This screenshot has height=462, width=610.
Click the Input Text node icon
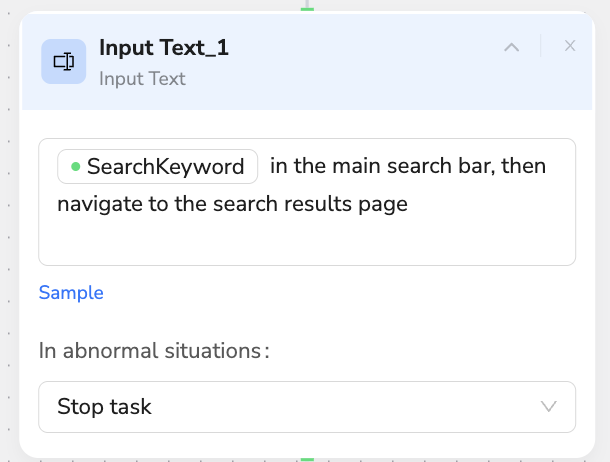pyautogui.click(x=64, y=61)
